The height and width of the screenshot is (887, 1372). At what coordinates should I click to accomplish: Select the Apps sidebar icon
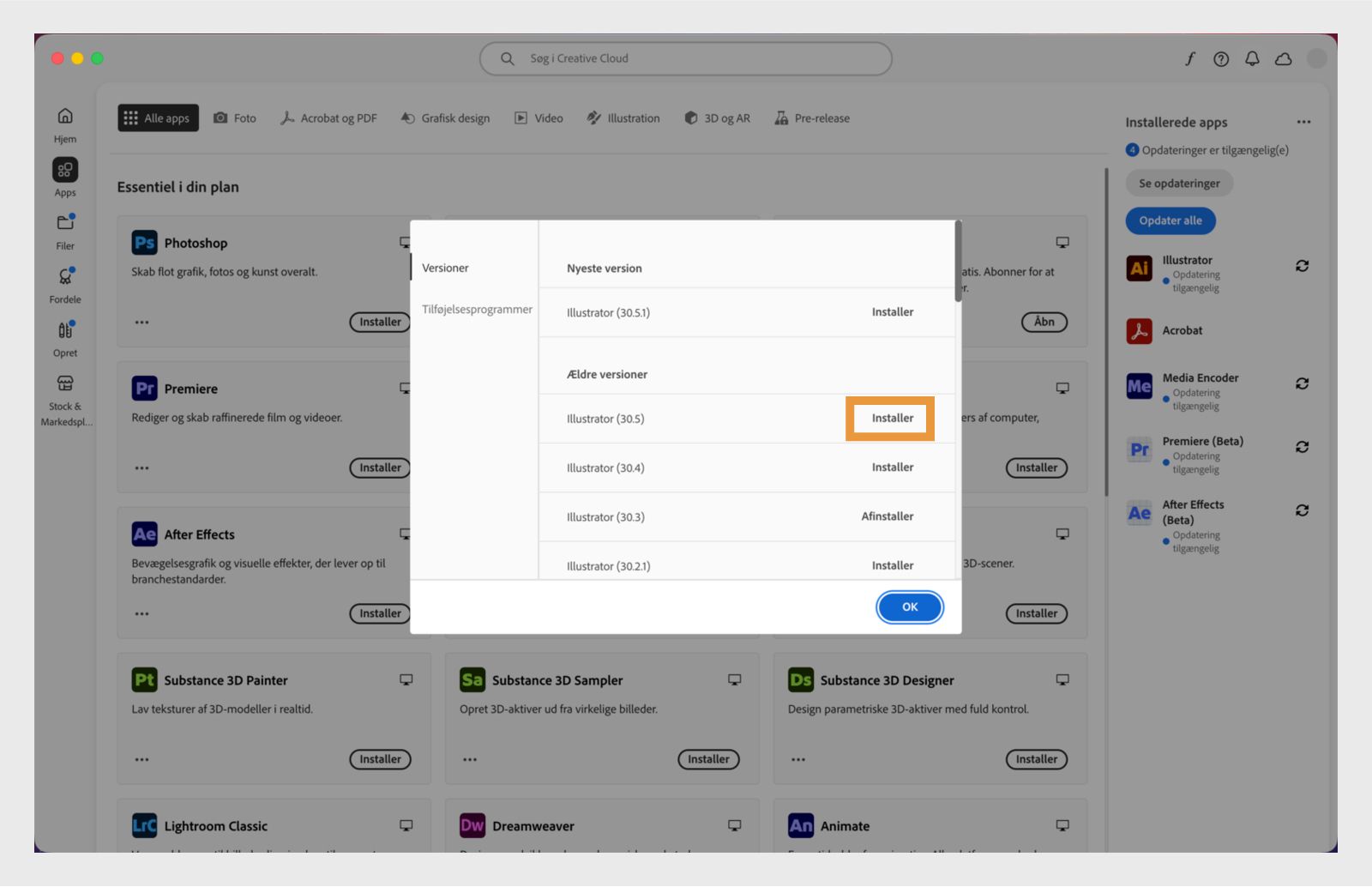pos(65,170)
